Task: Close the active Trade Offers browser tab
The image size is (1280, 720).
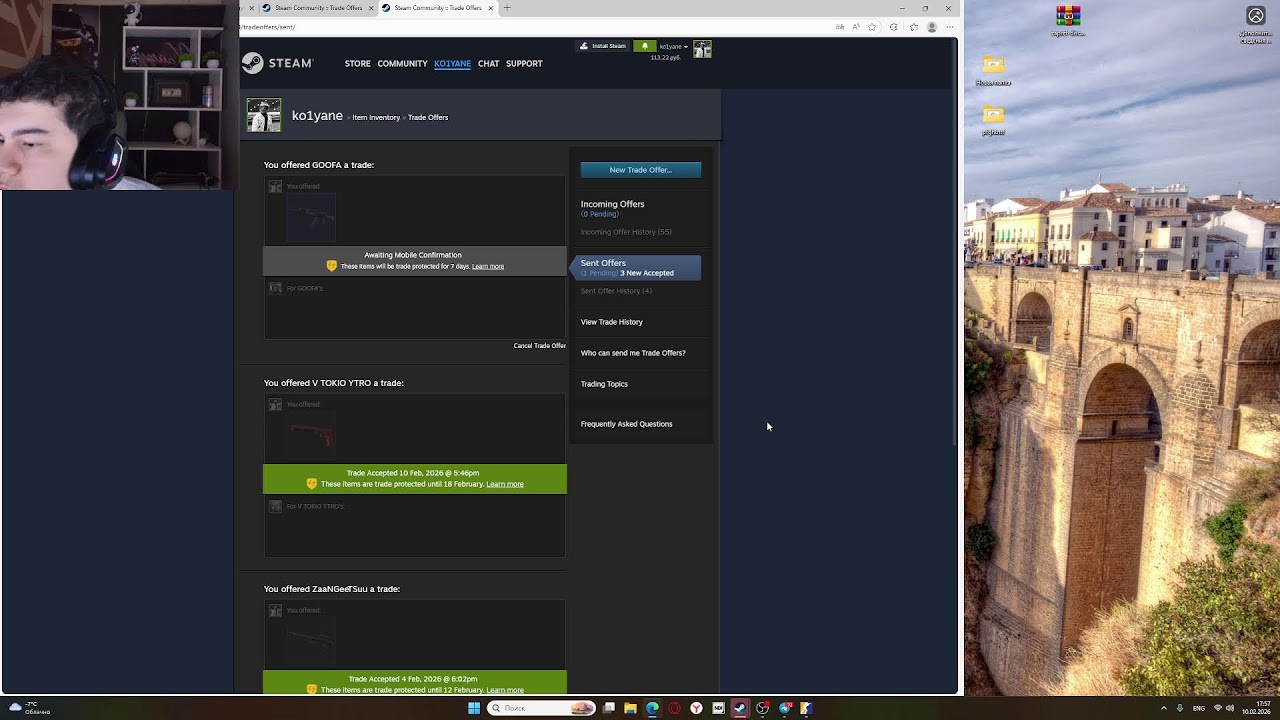Action: pos(490,8)
